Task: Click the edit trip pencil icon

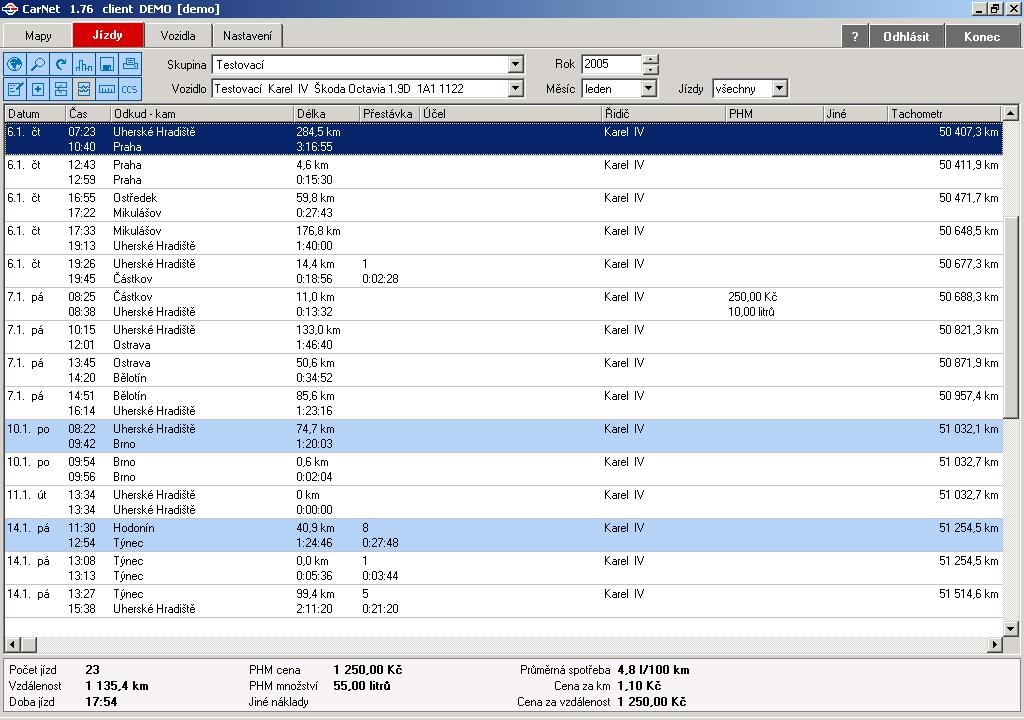Action: point(15,88)
